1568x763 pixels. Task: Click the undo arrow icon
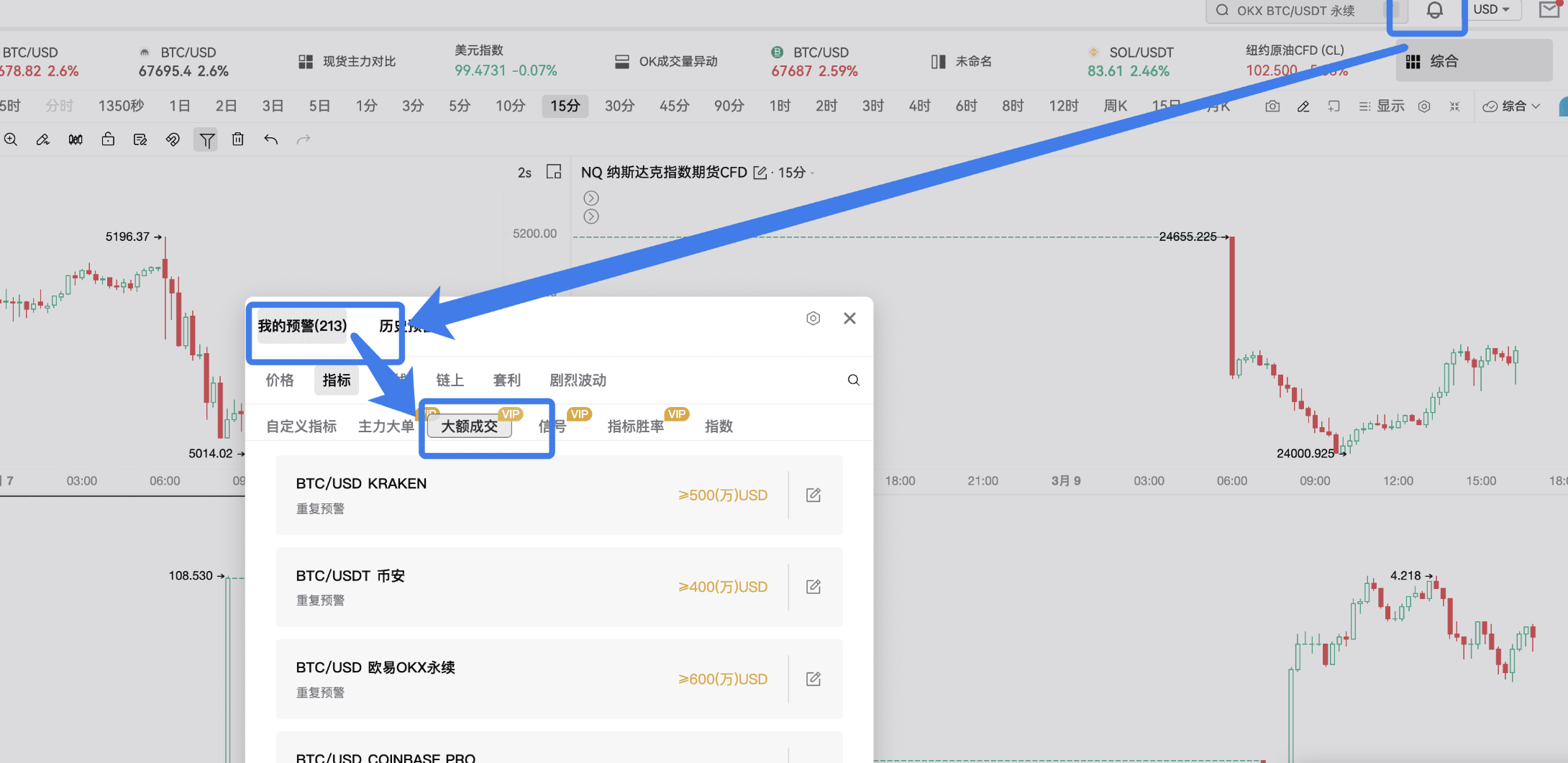tap(270, 140)
